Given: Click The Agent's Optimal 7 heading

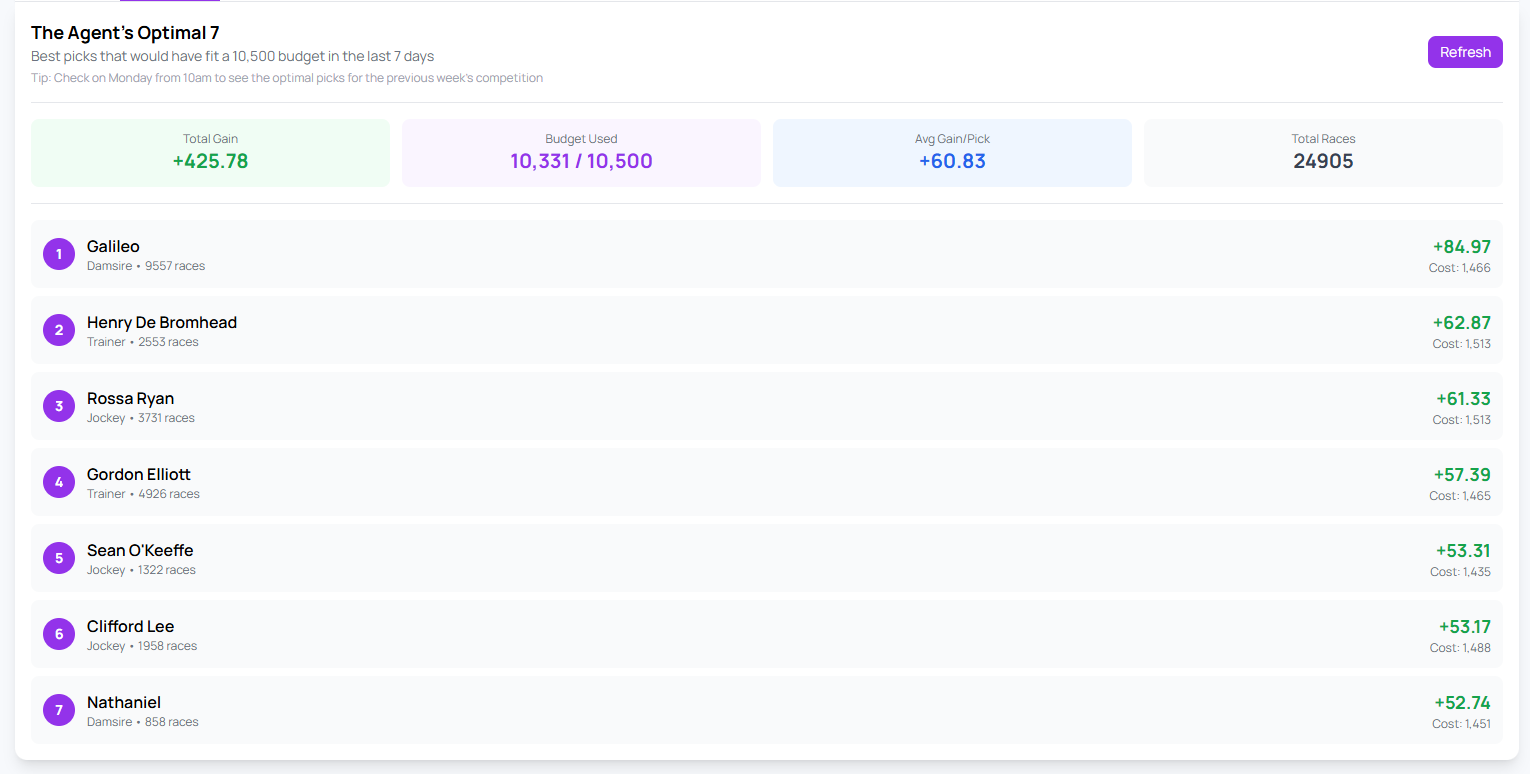Looking at the screenshot, I should [x=125, y=33].
